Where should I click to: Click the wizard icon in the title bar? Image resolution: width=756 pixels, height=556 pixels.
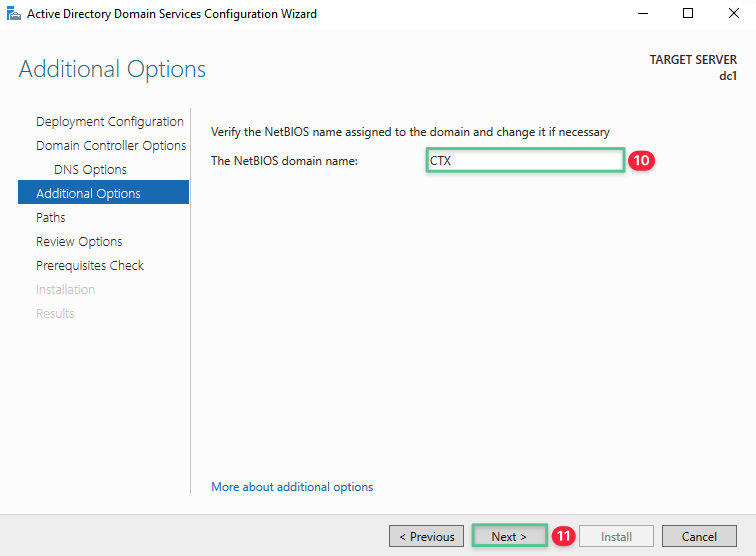[x=14, y=14]
